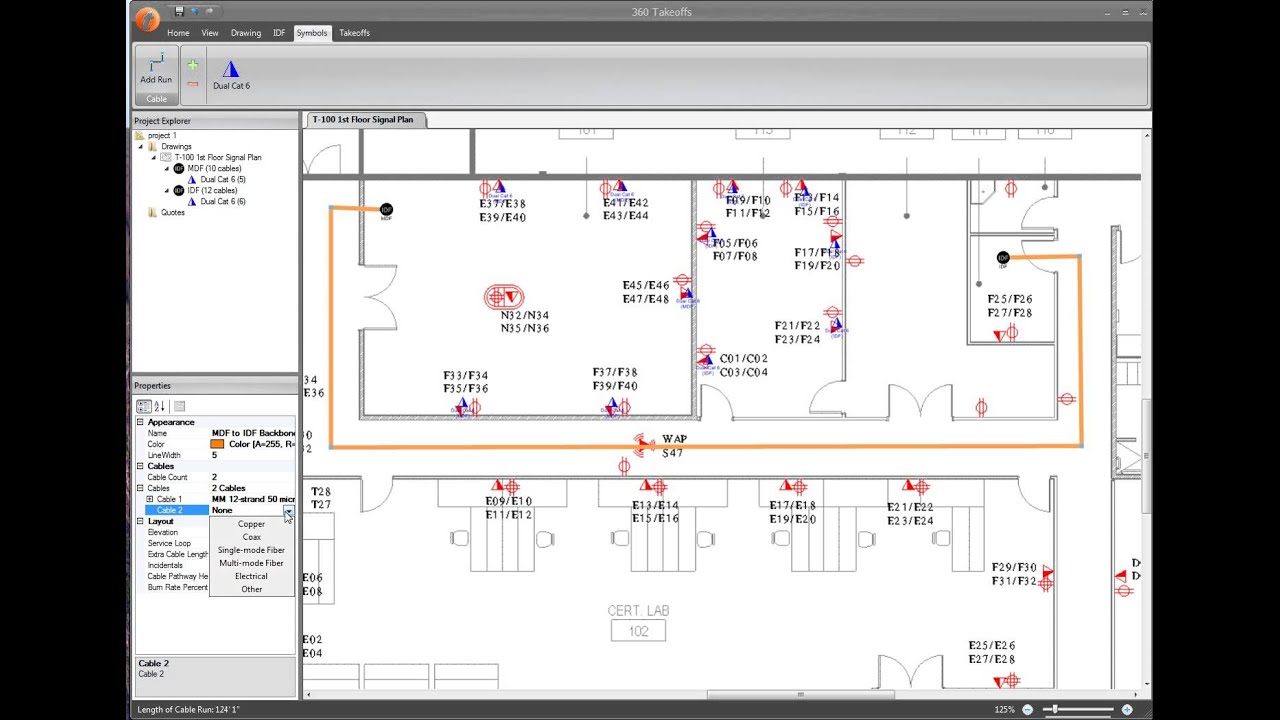Sort Properties grid alphabetically
Image resolution: width=1280 pixels, height=720 pixels.
(159, 406)
